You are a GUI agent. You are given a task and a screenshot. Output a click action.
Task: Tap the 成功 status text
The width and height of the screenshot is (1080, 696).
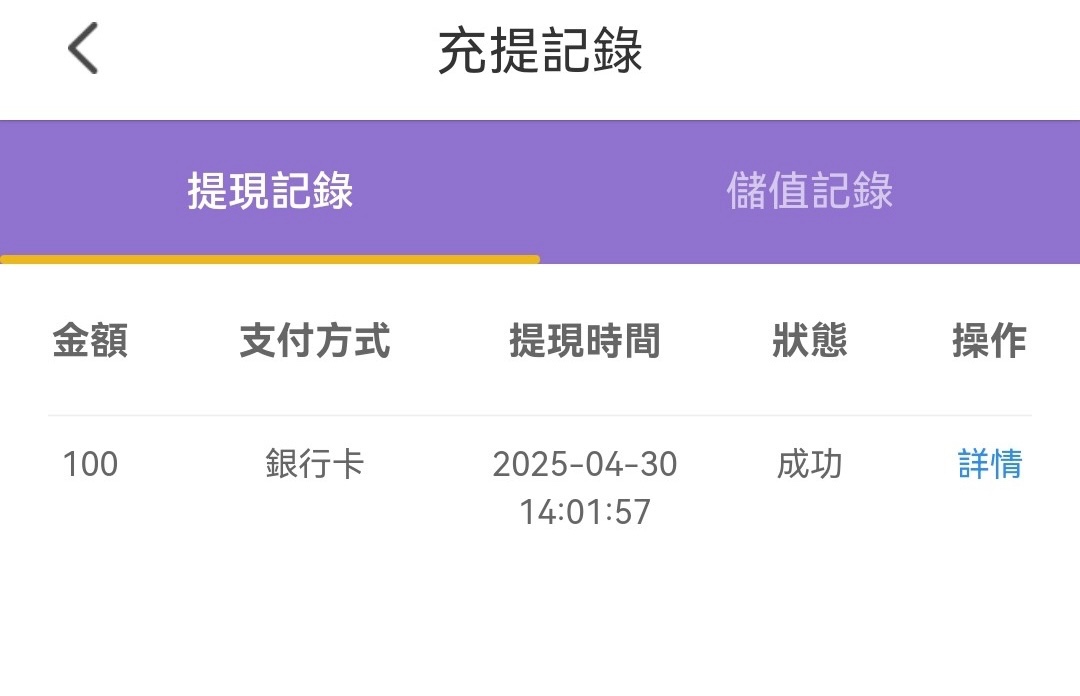pyautogui.click(x=810, y=464)
